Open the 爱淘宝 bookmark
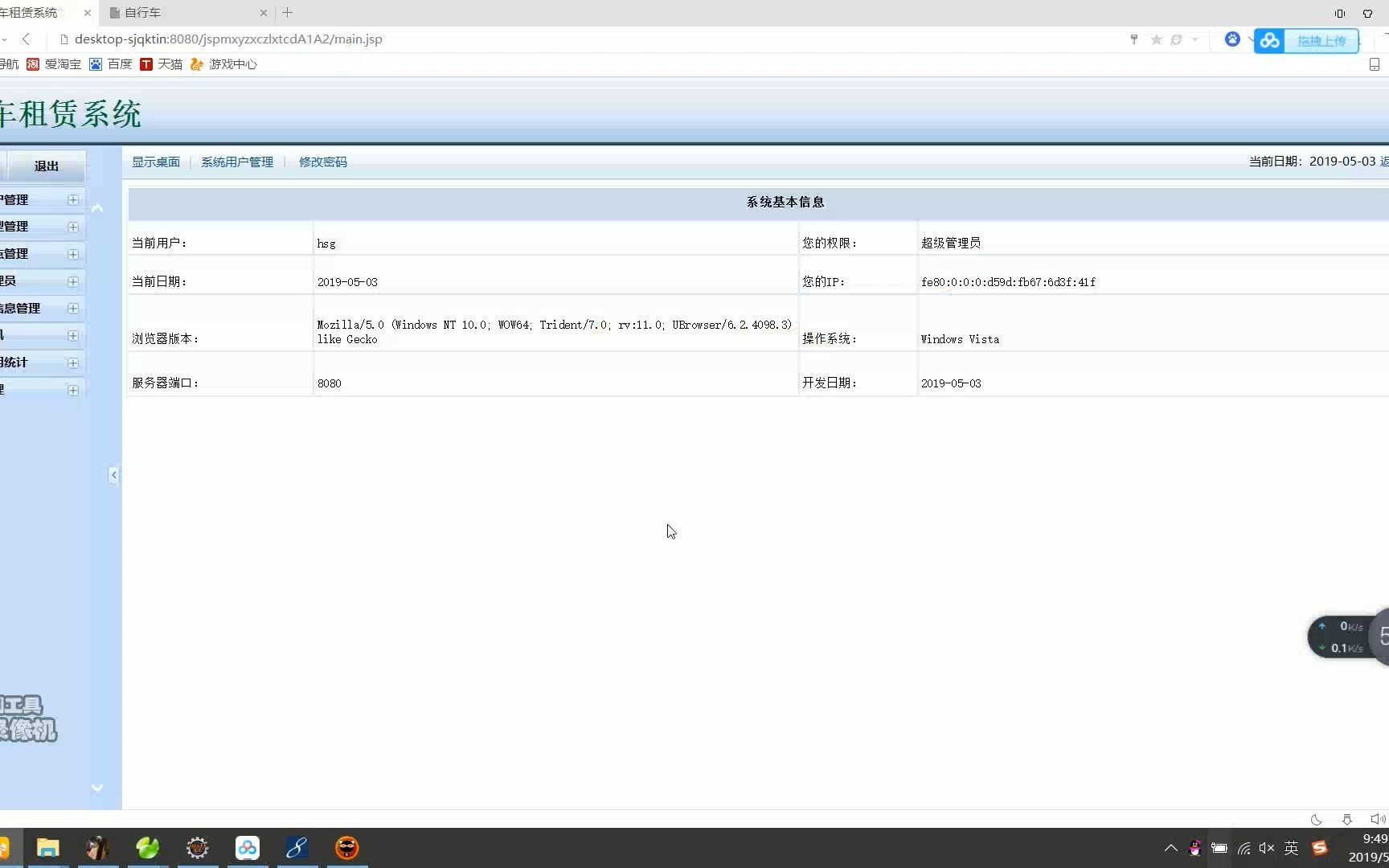 coord(54,64)
